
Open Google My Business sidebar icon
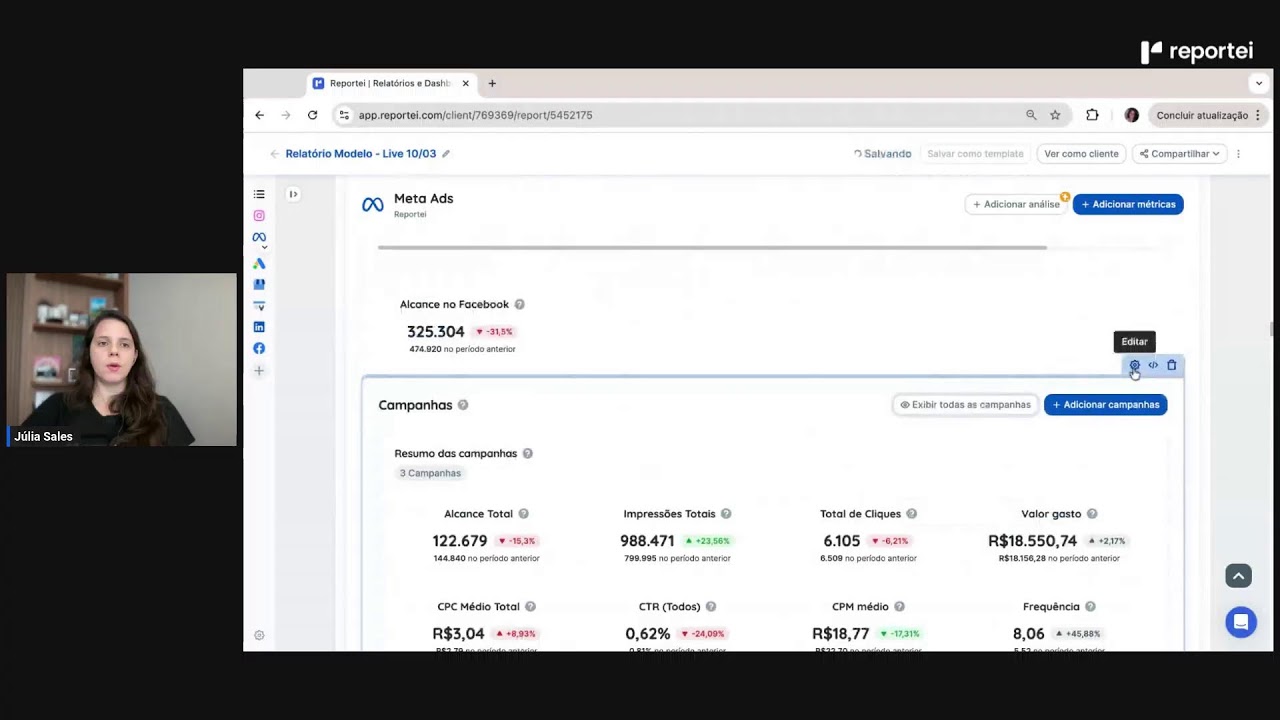[x=259, y=285]
